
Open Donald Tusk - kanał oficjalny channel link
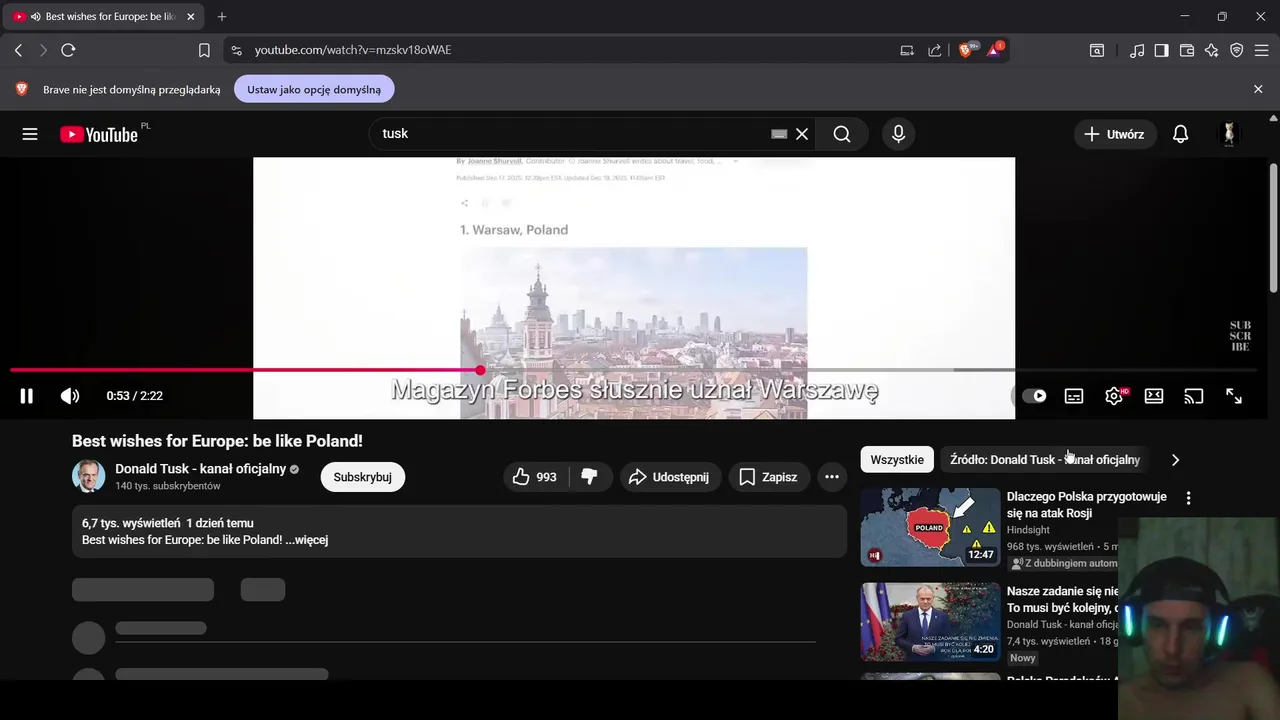201,469
